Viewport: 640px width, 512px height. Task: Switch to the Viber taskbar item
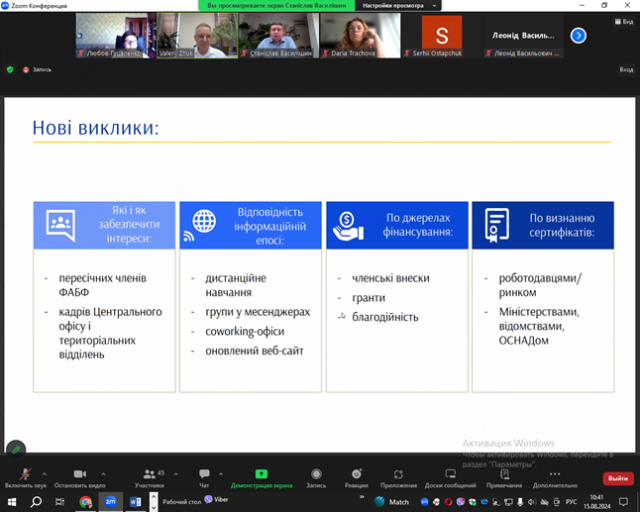tap(217, 499)
